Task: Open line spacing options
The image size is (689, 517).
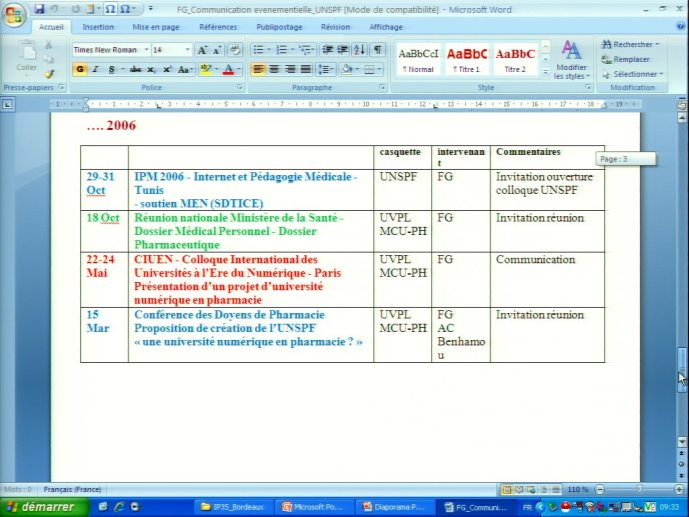Action: (324, 69)
